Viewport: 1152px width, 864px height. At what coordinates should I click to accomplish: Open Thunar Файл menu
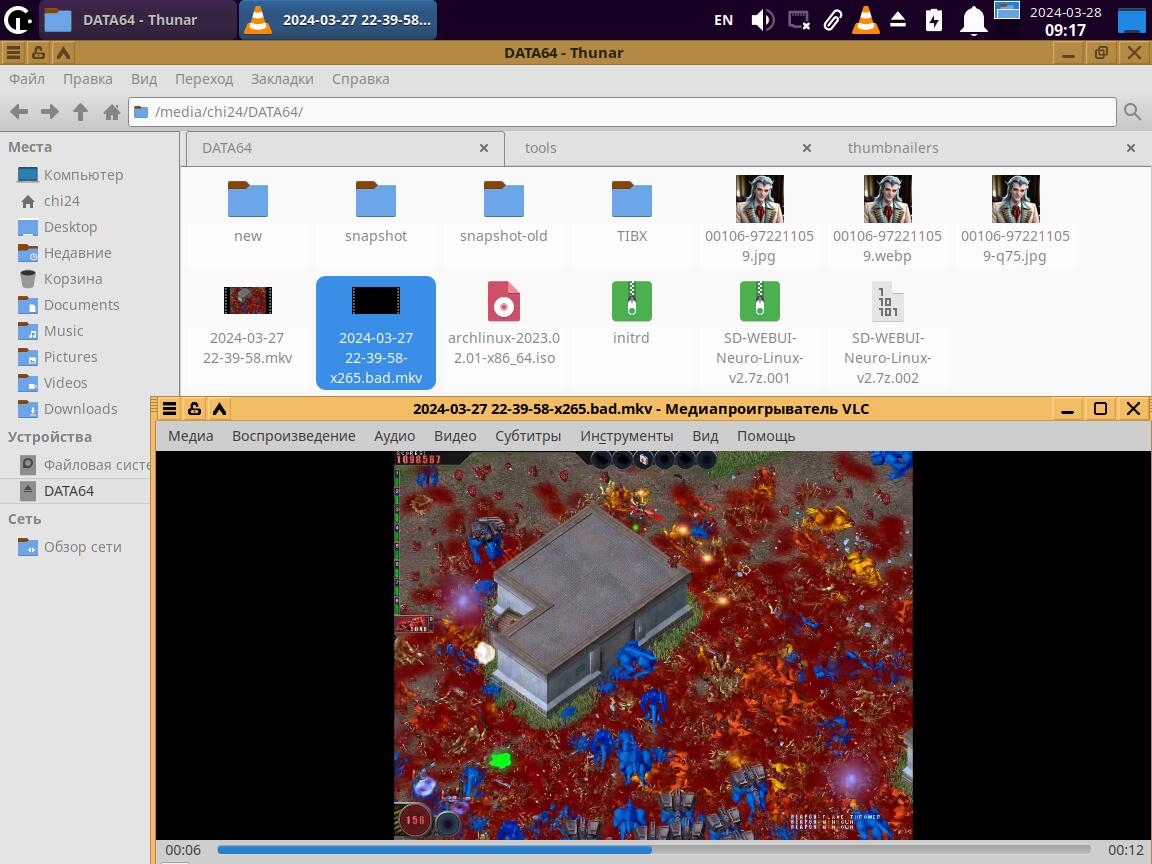coord(26,79)
